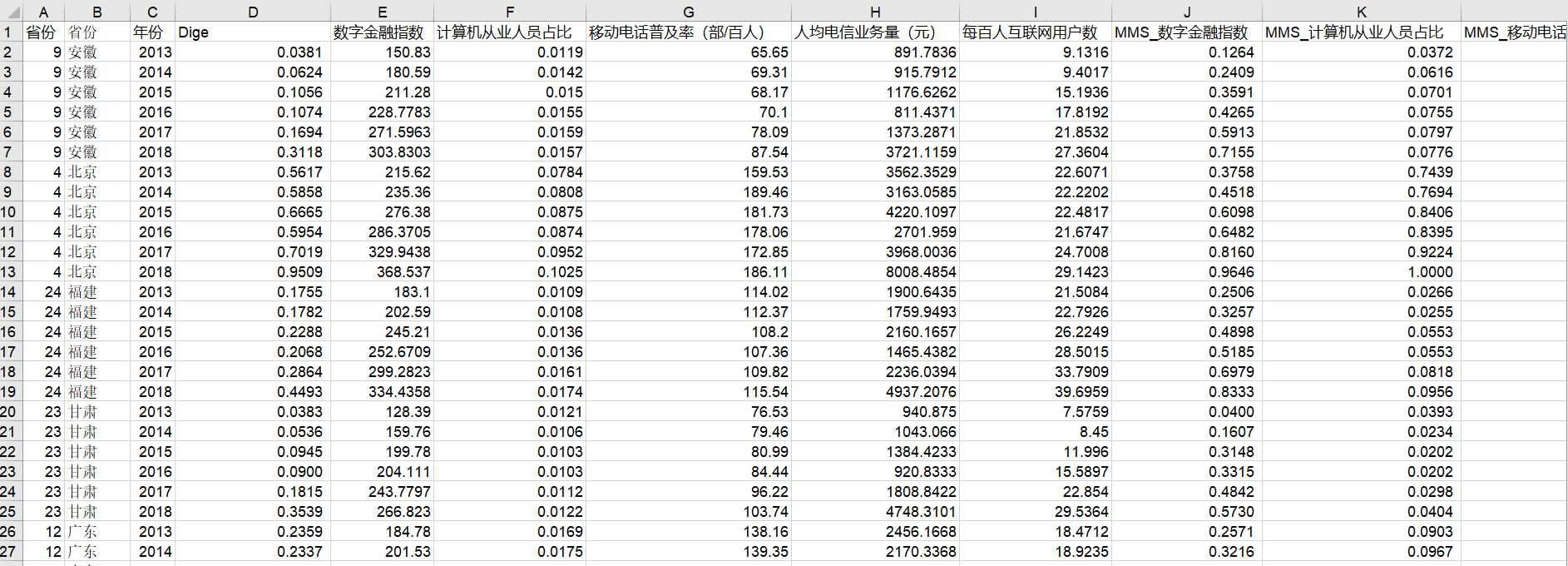Select the cell containing 1.0000
The image size is (1568, 566).
(x=1362, y=271)
